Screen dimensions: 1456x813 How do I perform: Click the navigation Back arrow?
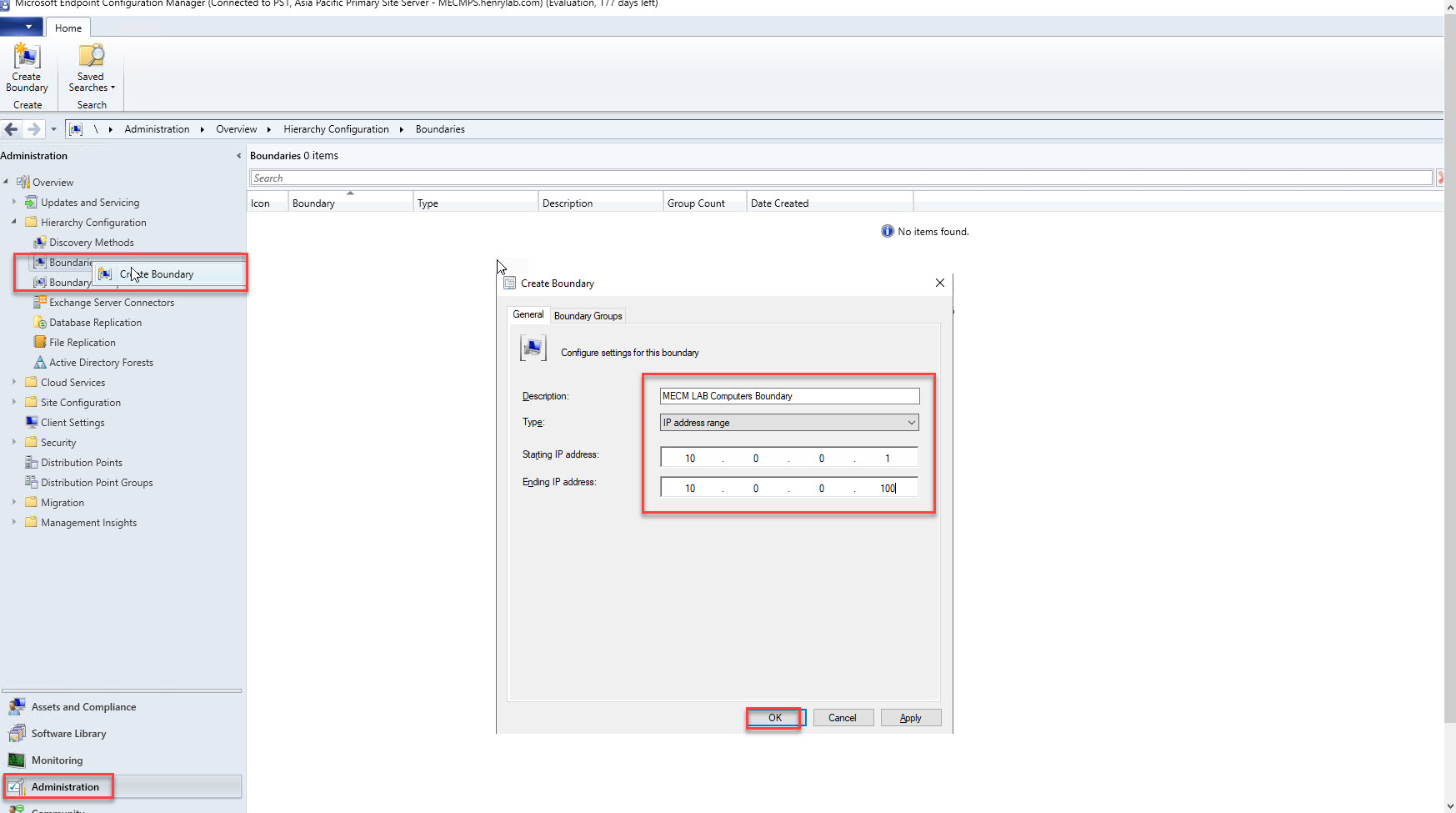(x=12, y=129)
